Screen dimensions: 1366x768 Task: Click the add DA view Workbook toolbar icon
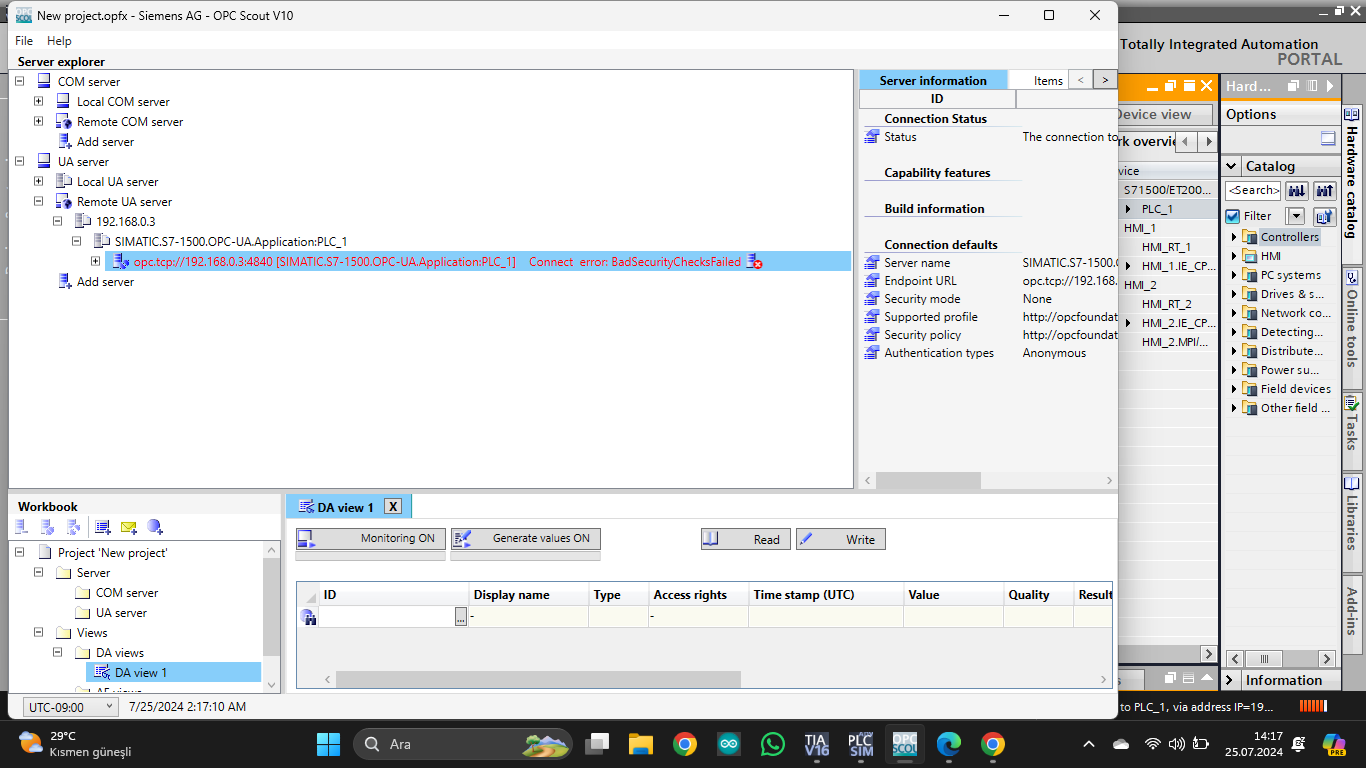point(102,527)
